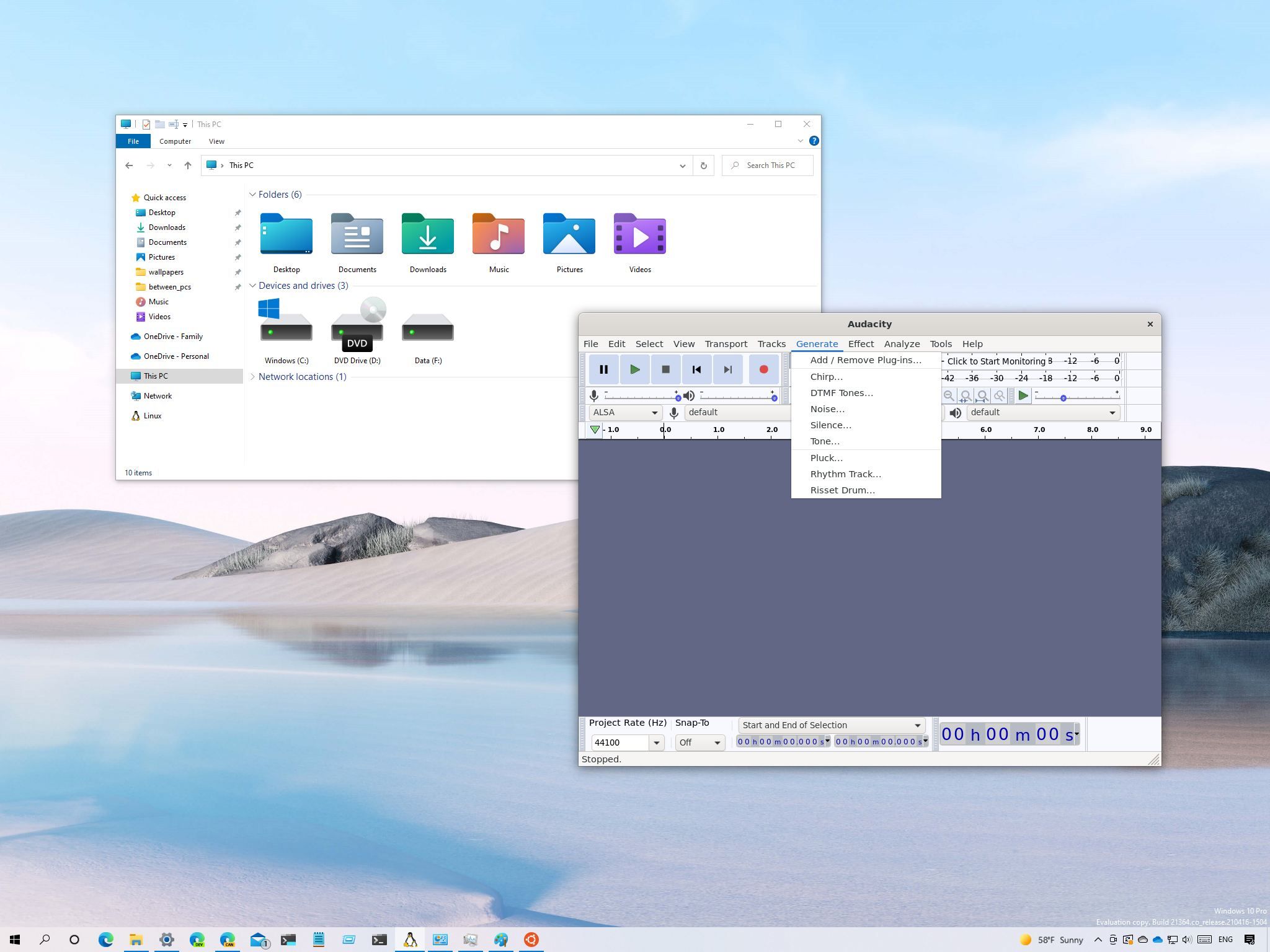Collapse the Devices and drives section
This screenshot has width=1270, height=952.
(253, 286)
